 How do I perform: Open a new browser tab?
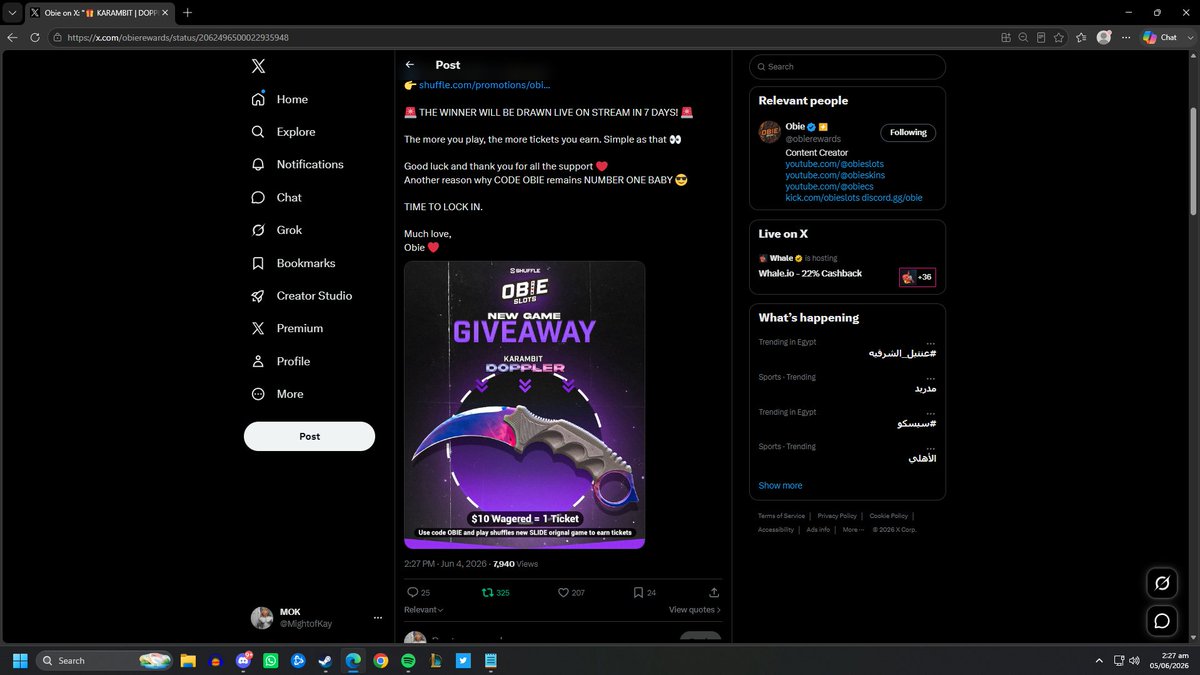point(187,12)
